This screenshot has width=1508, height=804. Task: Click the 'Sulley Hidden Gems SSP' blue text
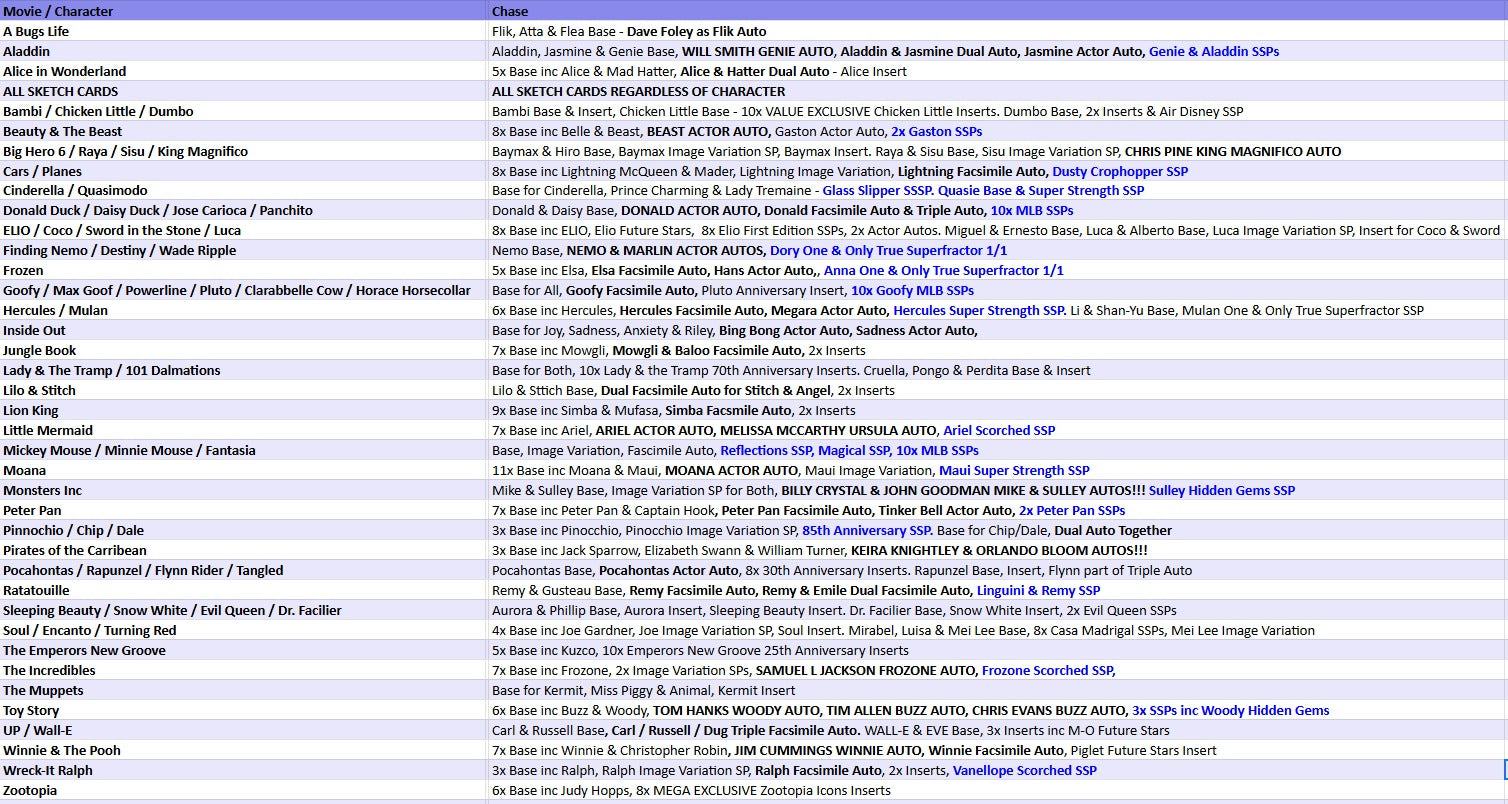pyautogui.click(x=1221, y=490)
